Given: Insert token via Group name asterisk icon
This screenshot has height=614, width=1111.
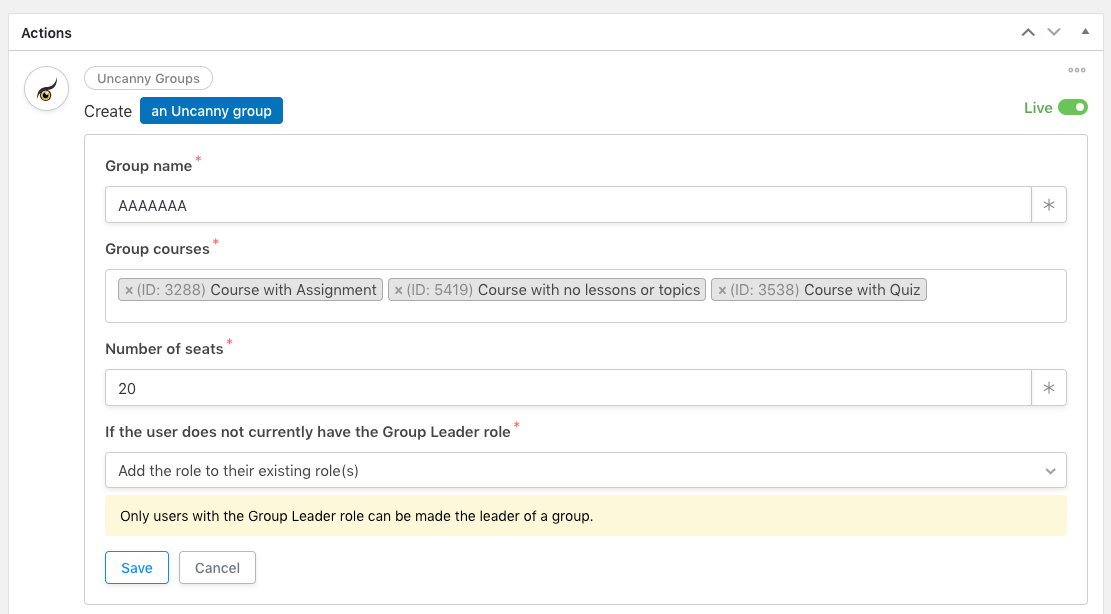Looking at the screenshot, I should coord(1049,205).
